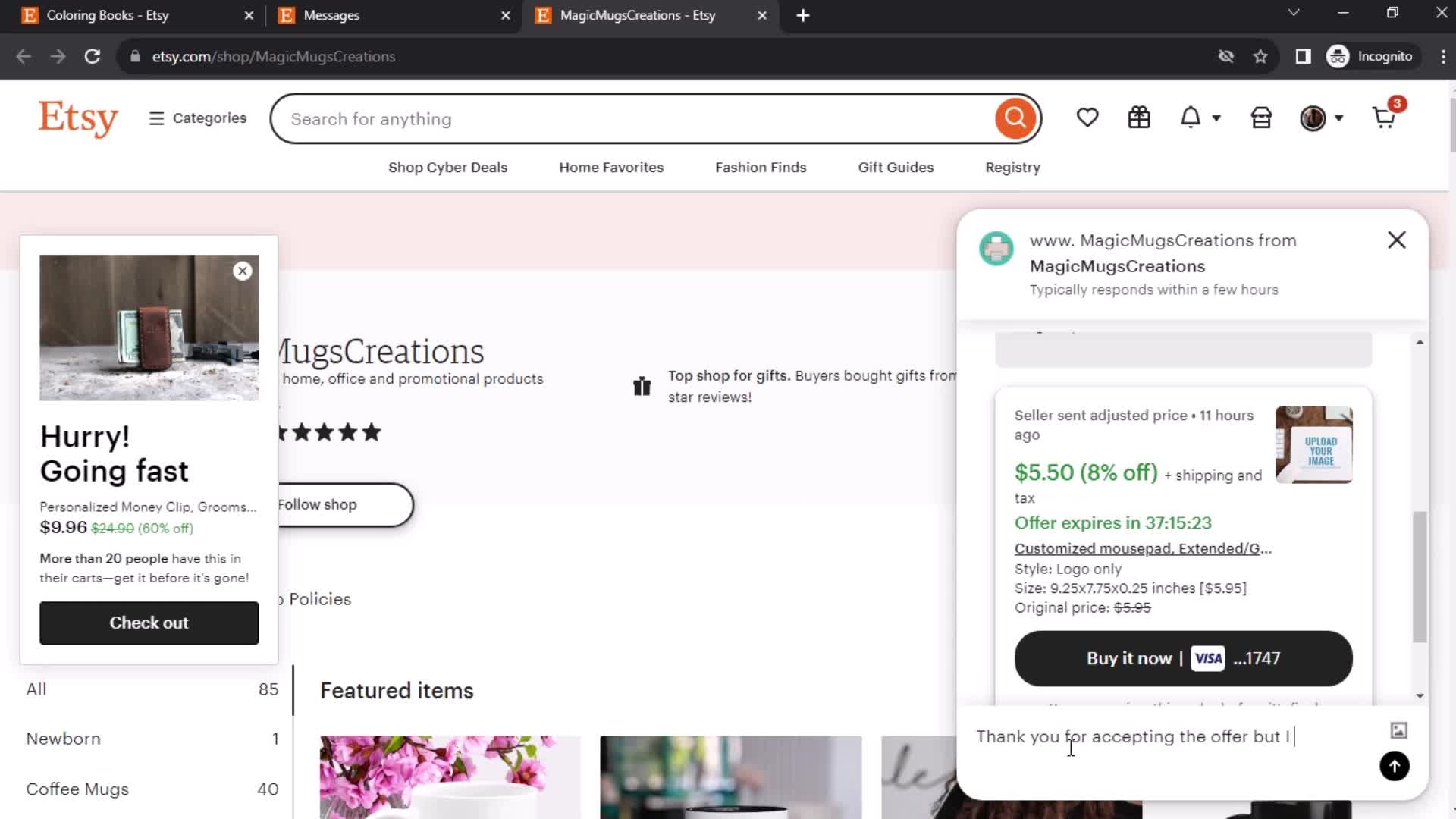The height and width of the screenshot is (819, 1456).
Task: Click attach image icon in message box
Action: tap(1399, 730)
